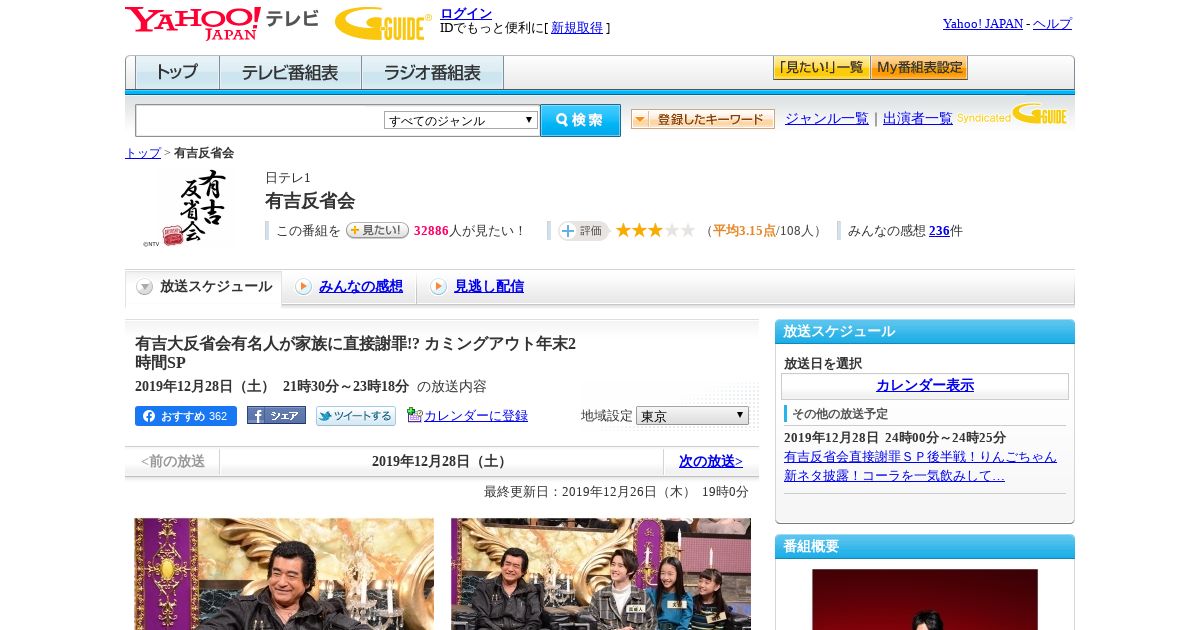Expand the 登録したキーワード dropdown

703,119
